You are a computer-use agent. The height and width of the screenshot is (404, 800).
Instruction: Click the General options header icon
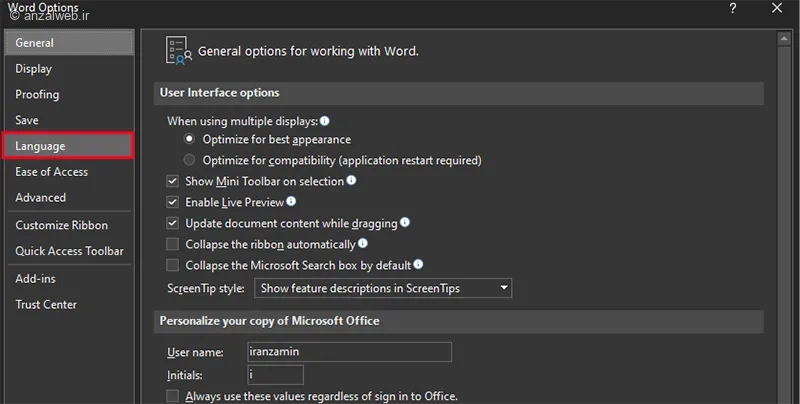point(178,50)
